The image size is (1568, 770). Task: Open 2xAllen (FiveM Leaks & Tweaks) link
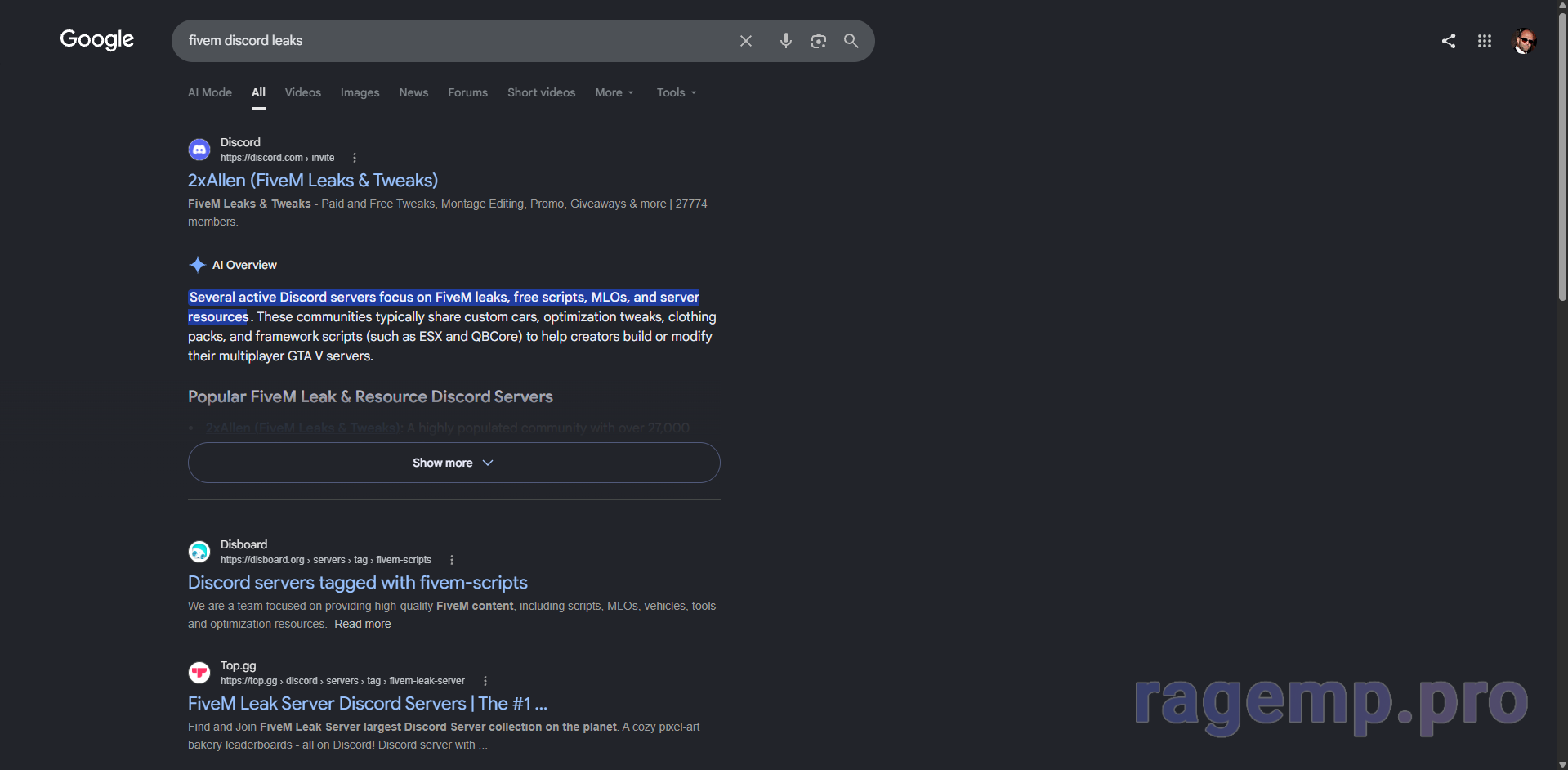pos(313,180)
